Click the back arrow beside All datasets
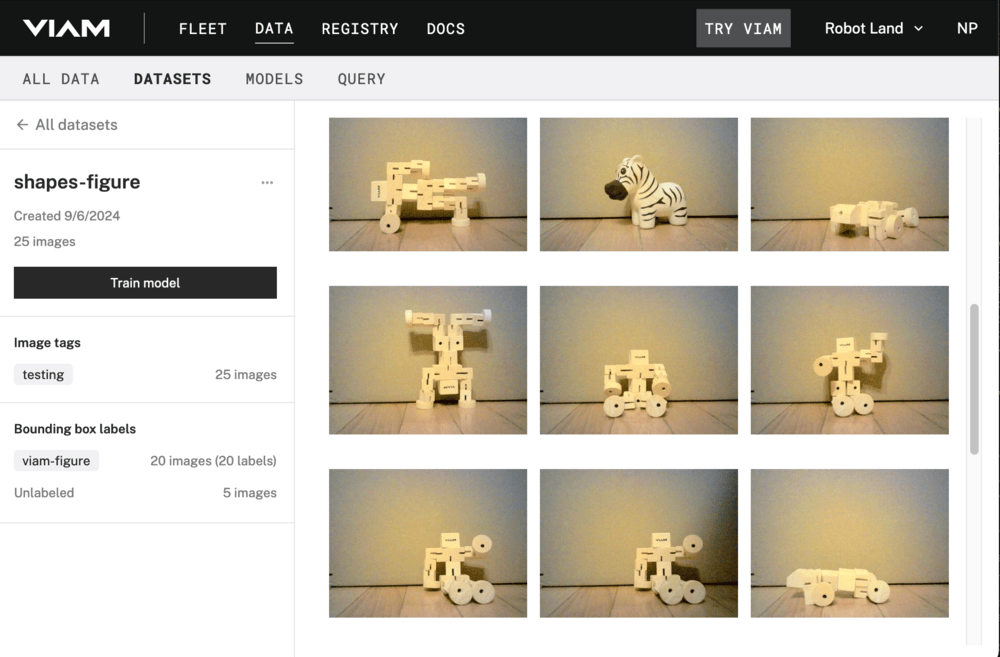The height and width of the screenshot is (657, 1000). (x=20, y=124)
